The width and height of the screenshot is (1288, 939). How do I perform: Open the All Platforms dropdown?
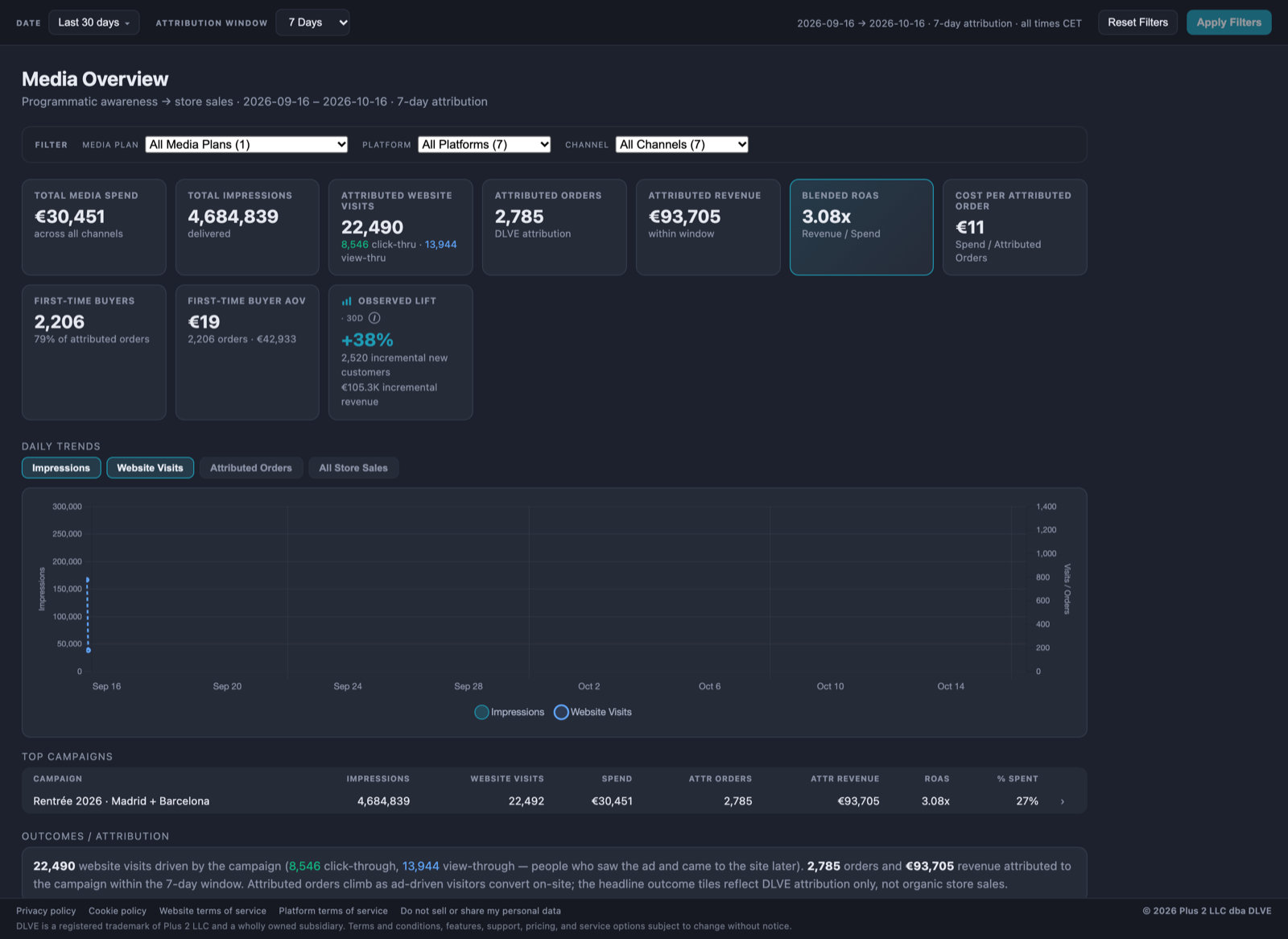click(485, 144)
